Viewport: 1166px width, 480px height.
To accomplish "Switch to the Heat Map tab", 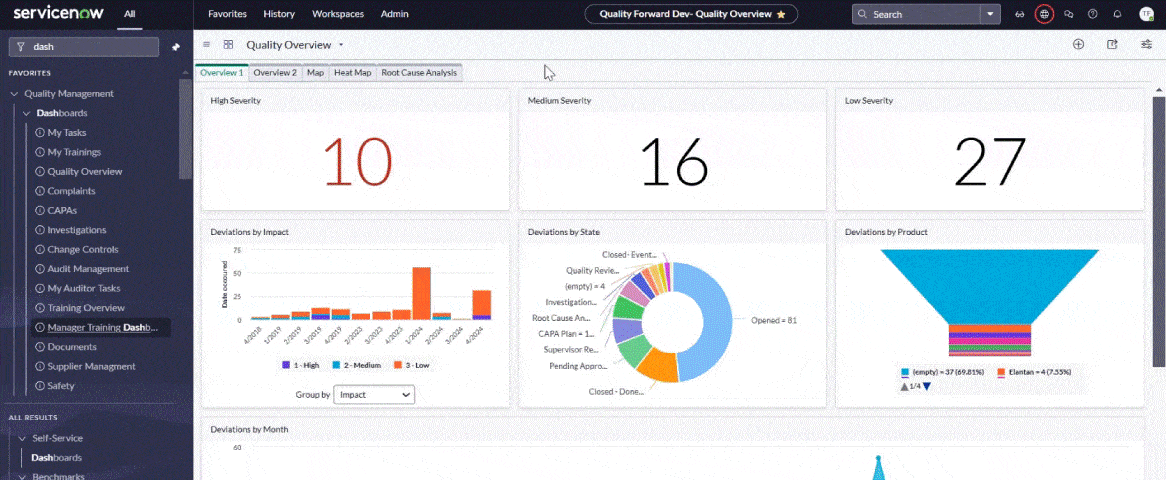I will point(352,72).
